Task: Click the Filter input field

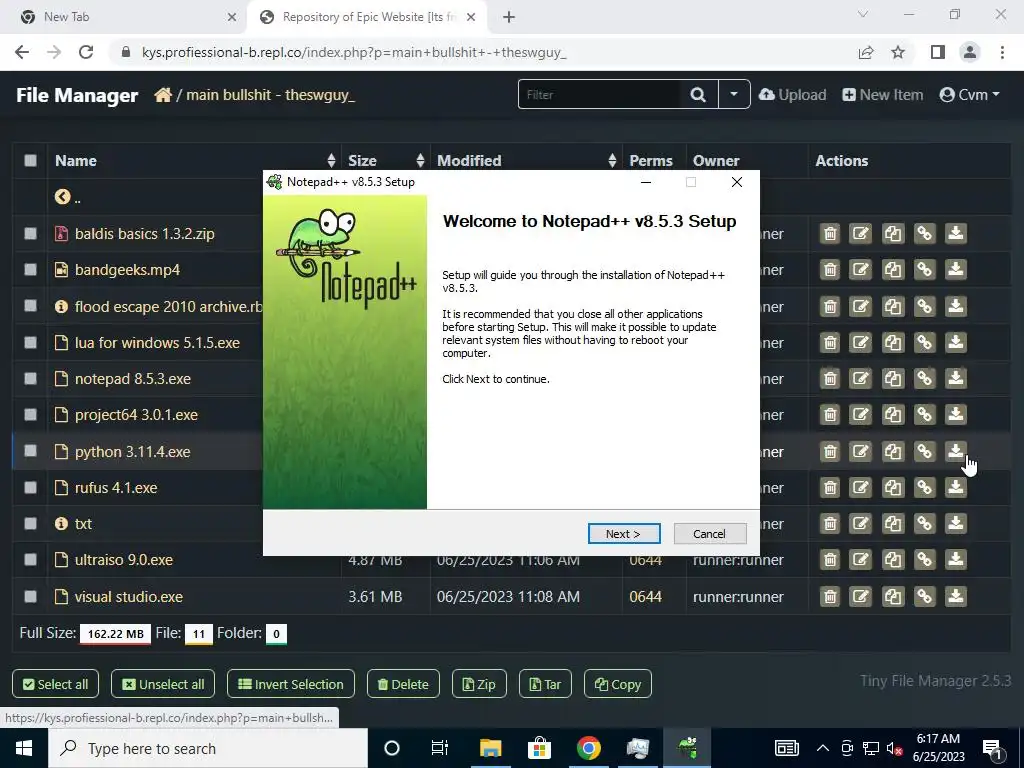Action: (x=600, y=95)
